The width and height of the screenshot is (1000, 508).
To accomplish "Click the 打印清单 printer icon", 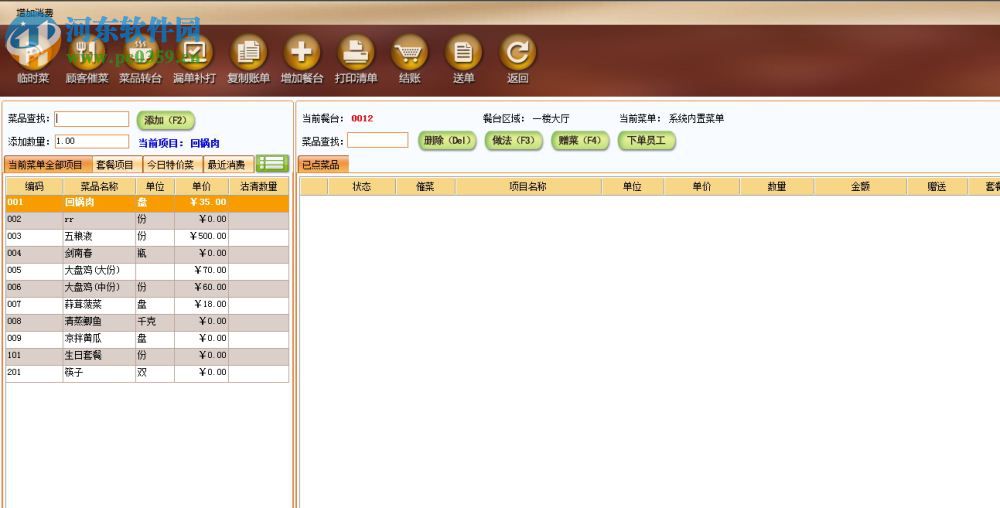I will 356,53.
